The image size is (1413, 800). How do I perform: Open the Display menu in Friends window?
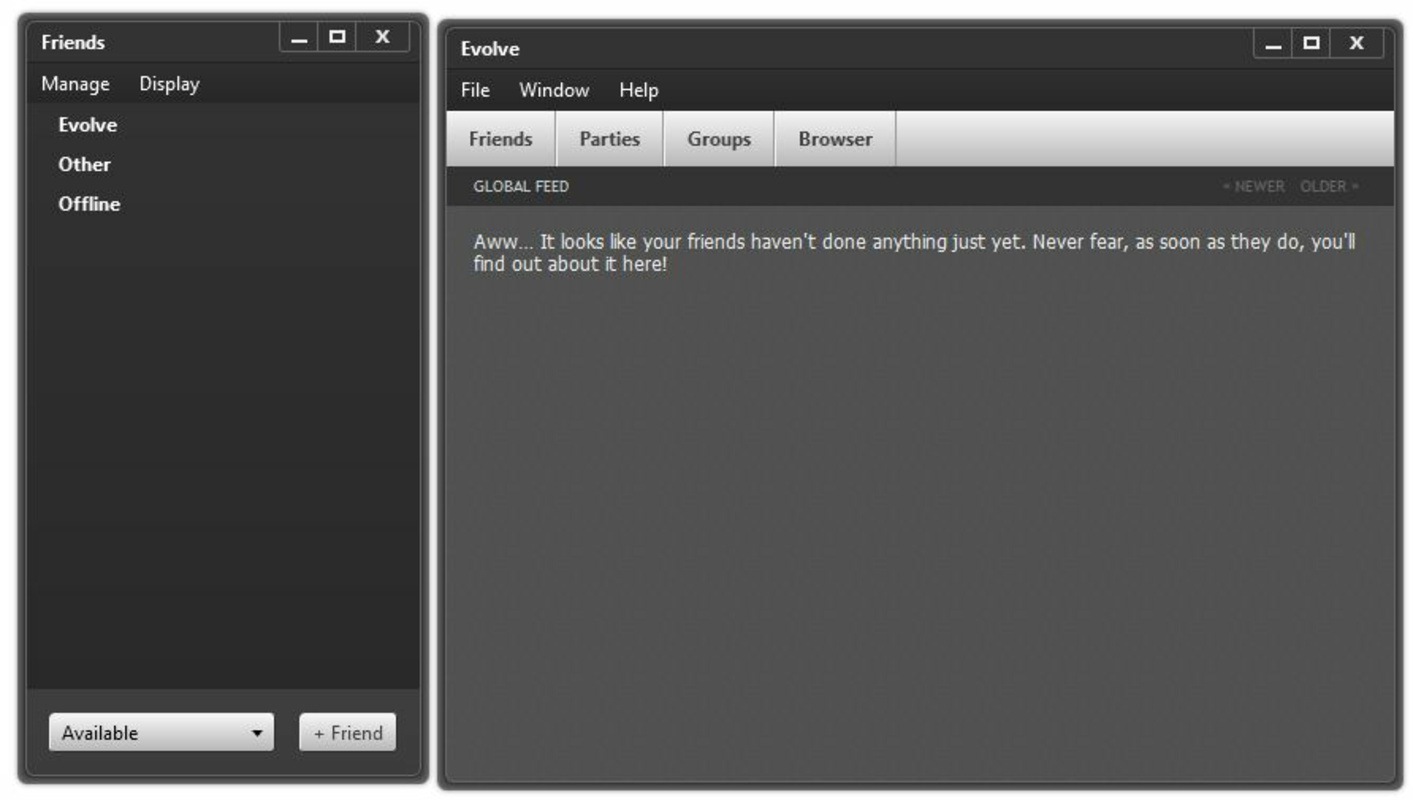[x=169, y=84]
